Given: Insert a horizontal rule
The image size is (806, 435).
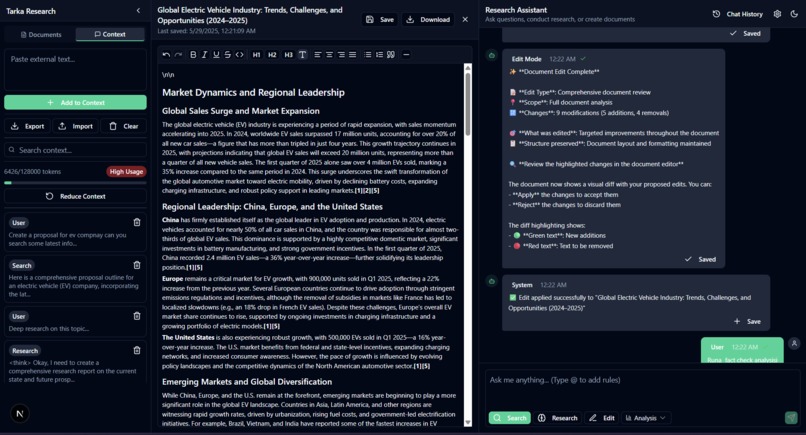Looking at the screenshot, I should 406,55.
